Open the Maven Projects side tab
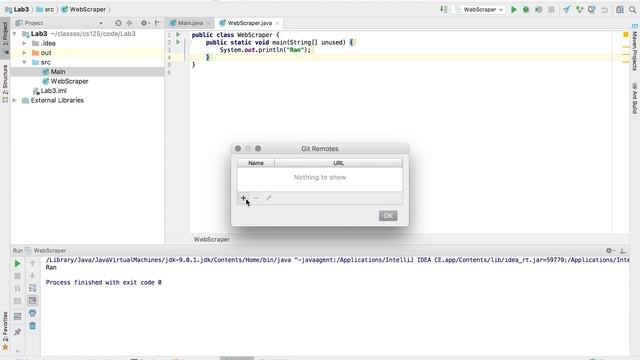 635,48
